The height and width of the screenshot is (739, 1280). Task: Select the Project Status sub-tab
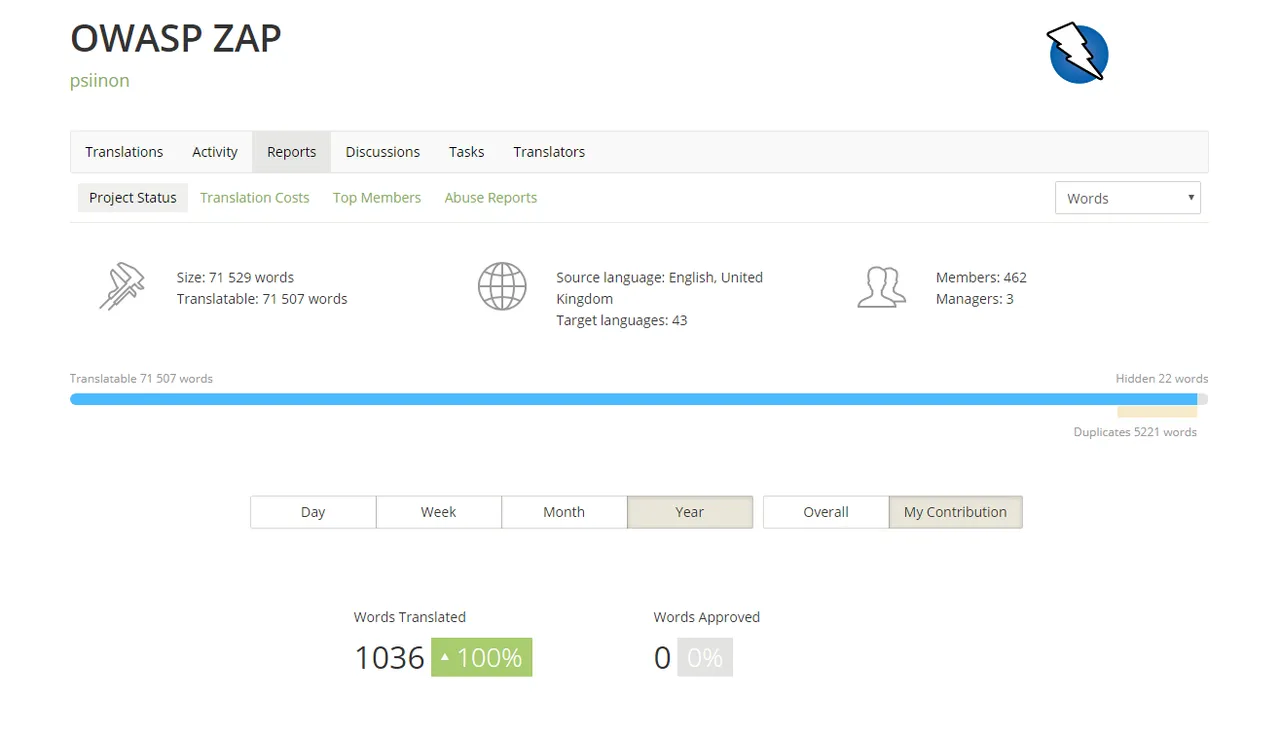[x=133, y=198]
